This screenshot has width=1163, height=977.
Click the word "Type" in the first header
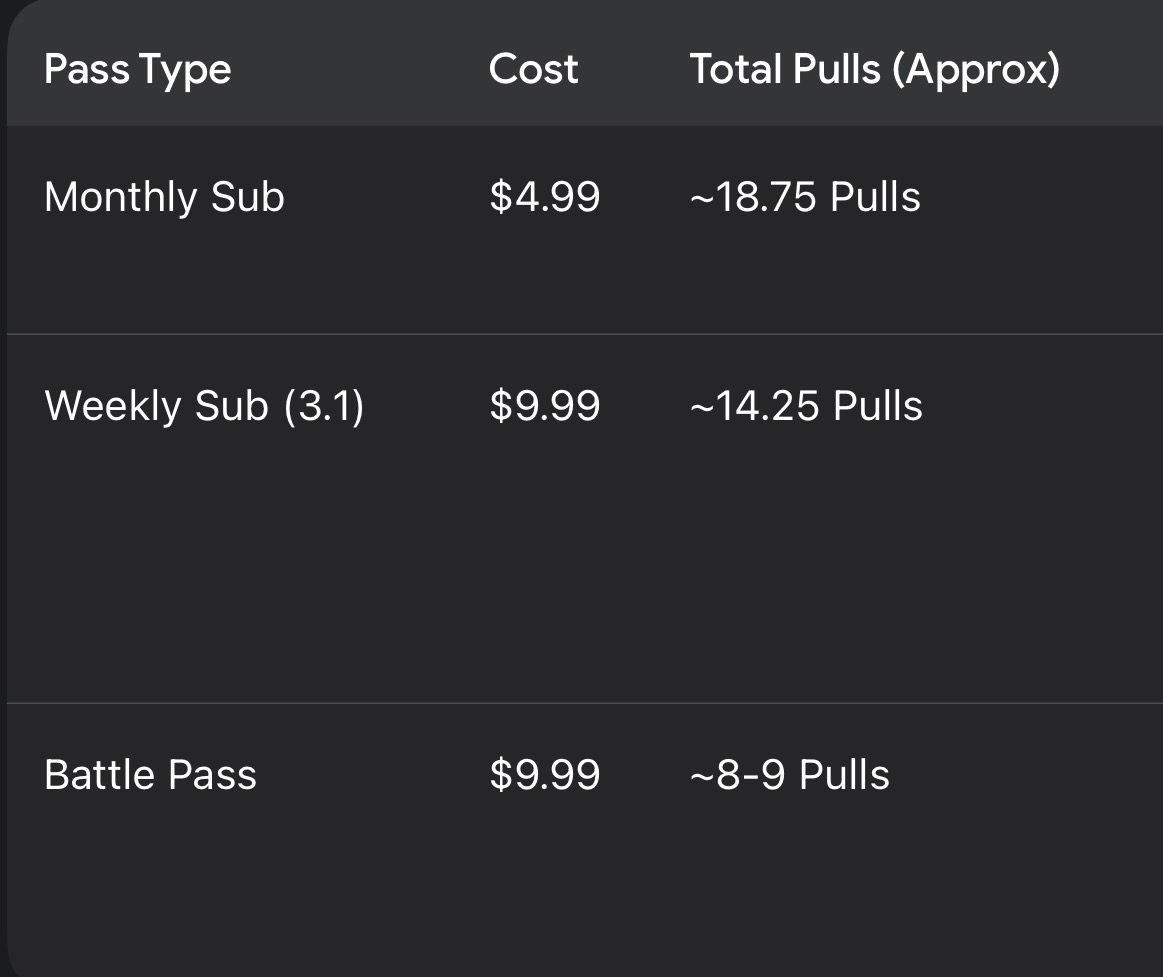pos(185,70)
